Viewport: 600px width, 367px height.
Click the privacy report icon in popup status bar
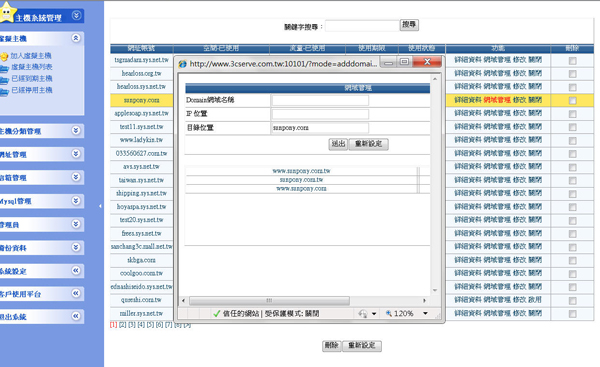click(363, 314)
